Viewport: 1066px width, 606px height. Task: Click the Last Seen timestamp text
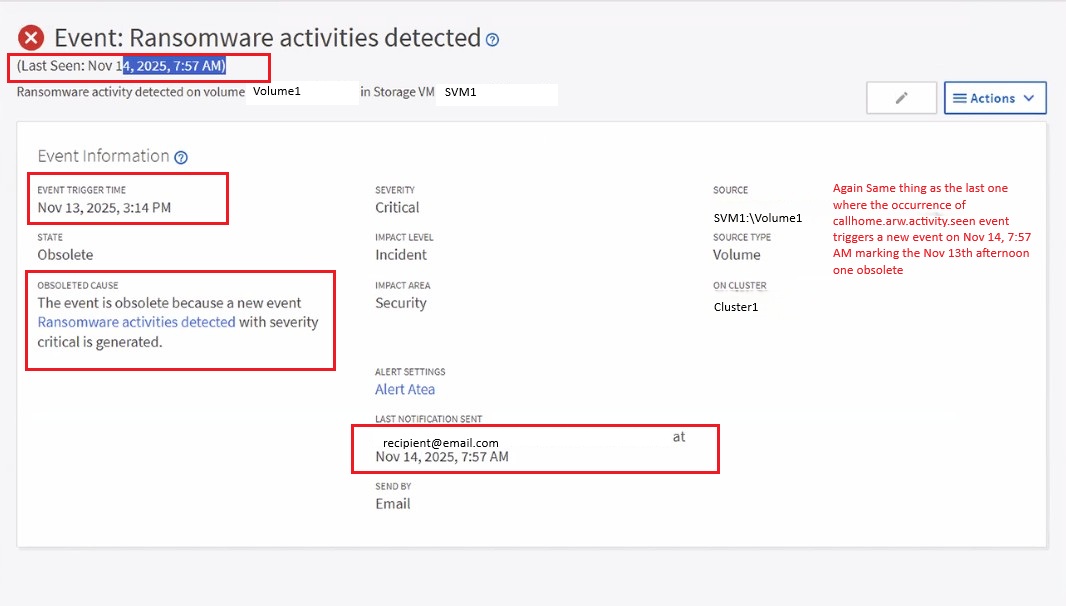click(121, 66)
